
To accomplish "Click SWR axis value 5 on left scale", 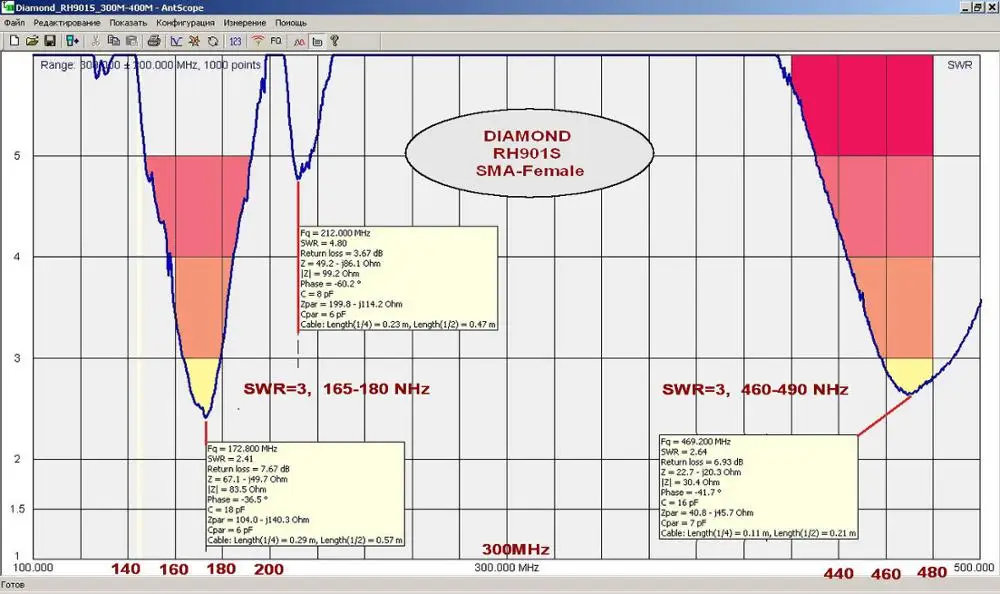I will click(17, 156).
